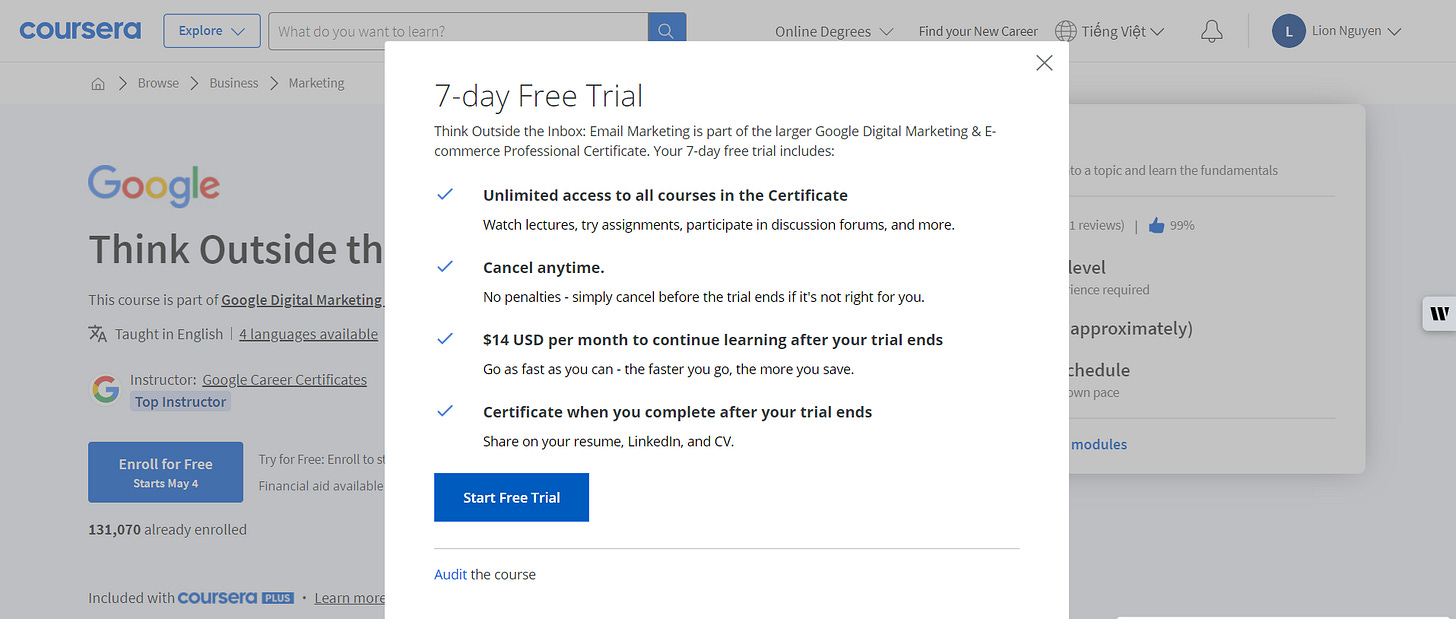Click the Top Instructor badge
The image size is (1456, 619).
click(181, 402)
